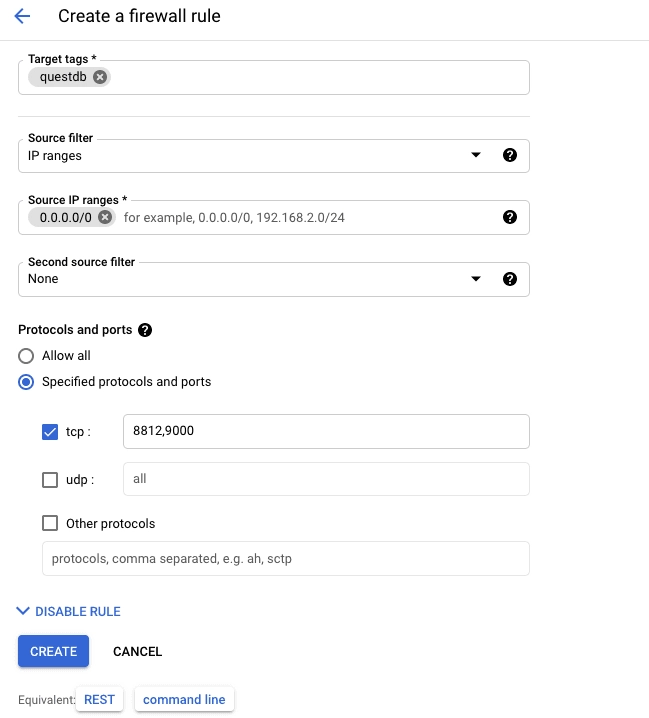
Task: Select the Allow all radio button
Action: [x=27, y=356]
